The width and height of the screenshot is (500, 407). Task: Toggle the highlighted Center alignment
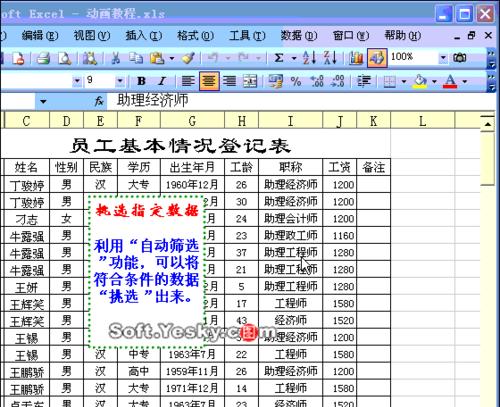(x=209, y=81)
